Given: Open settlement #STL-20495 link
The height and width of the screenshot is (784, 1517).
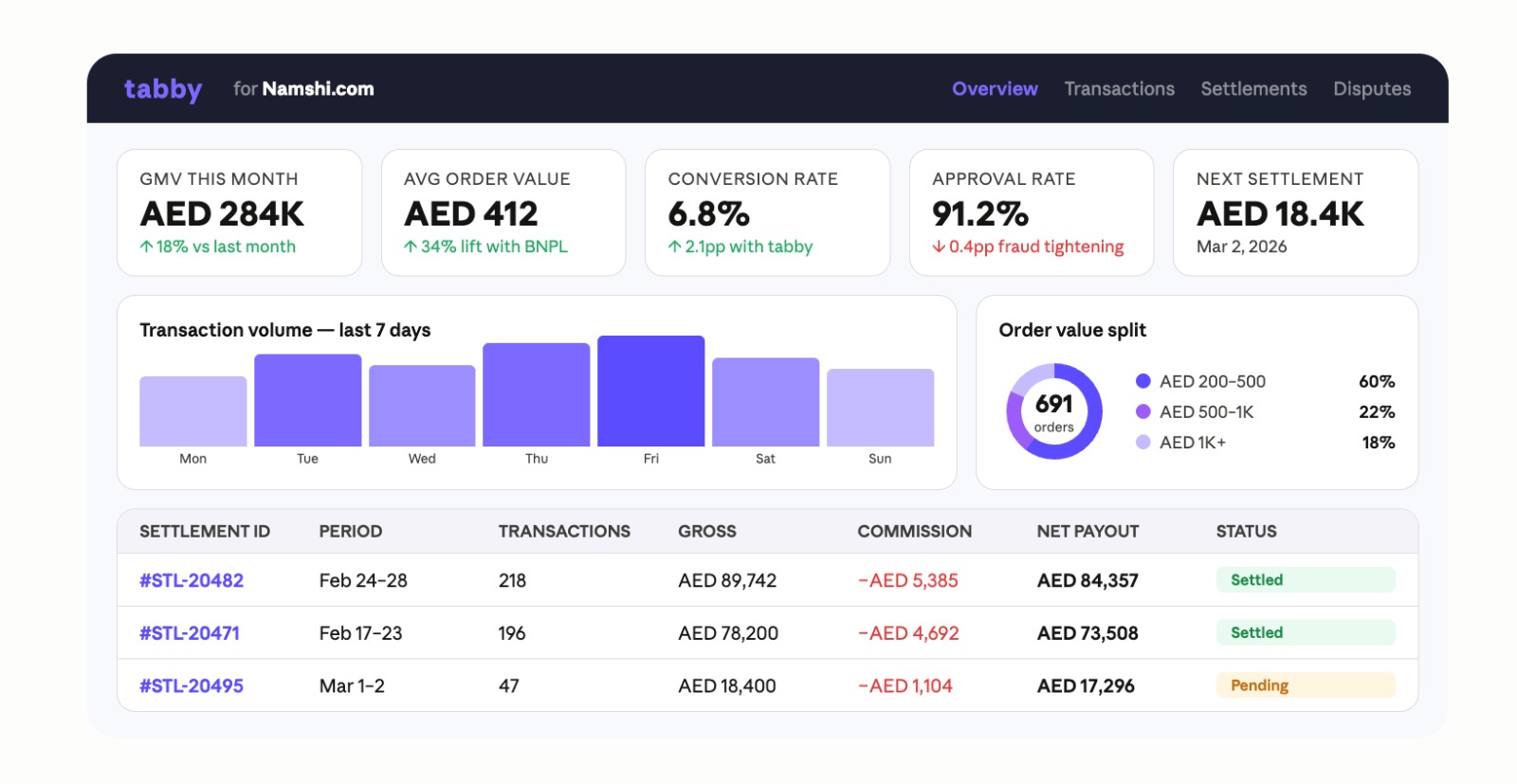Looking at the screenshot, I should 192,685.
